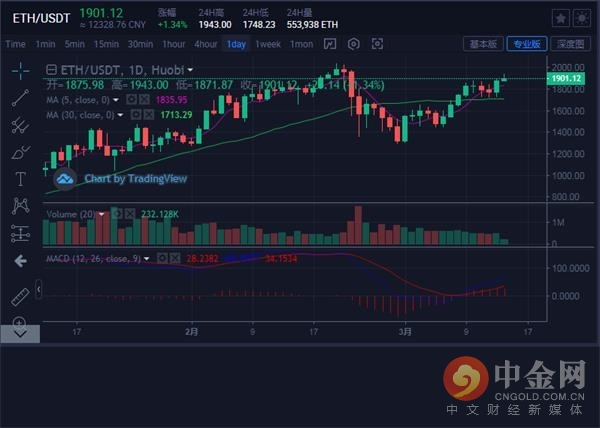This screenshot has height=428, width=600.
Task: Collapse the left drawing toolbar handle
Action: pos(38,290)
